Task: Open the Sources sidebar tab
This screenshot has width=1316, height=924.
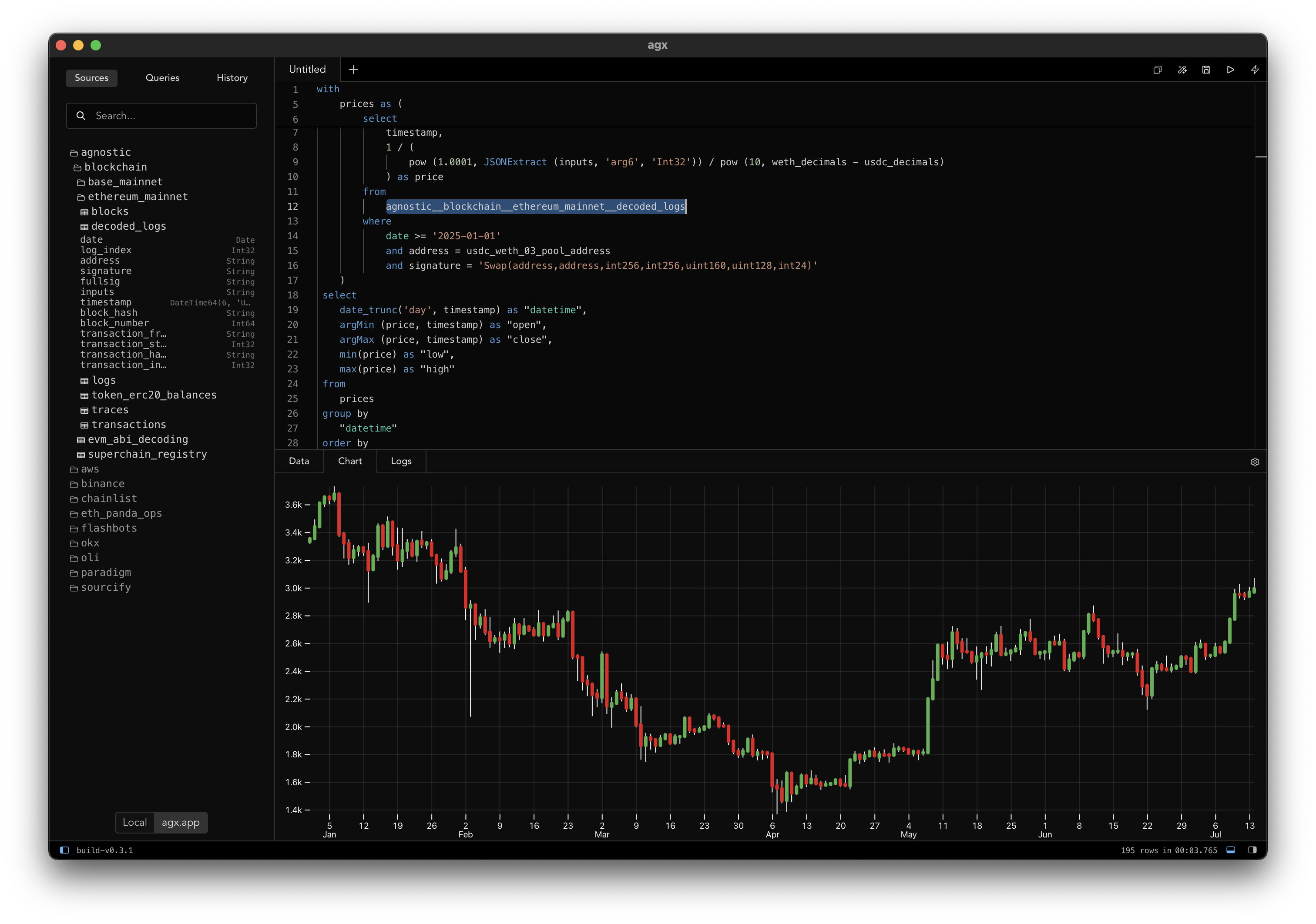Action: click(92, 78)
